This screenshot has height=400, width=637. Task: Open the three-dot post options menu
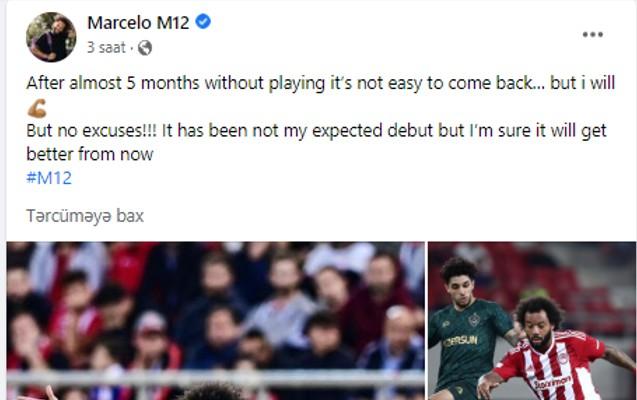click(592, 34)
